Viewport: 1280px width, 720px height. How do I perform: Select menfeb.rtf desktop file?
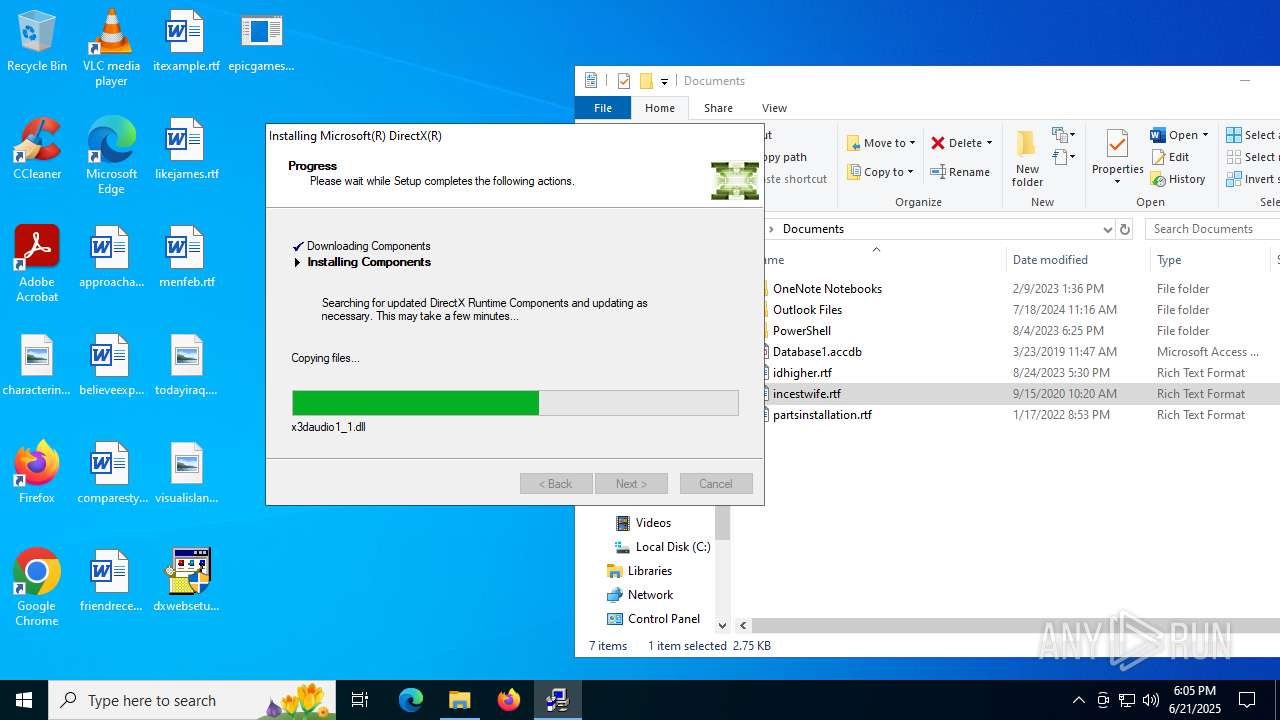click(186, 258)
